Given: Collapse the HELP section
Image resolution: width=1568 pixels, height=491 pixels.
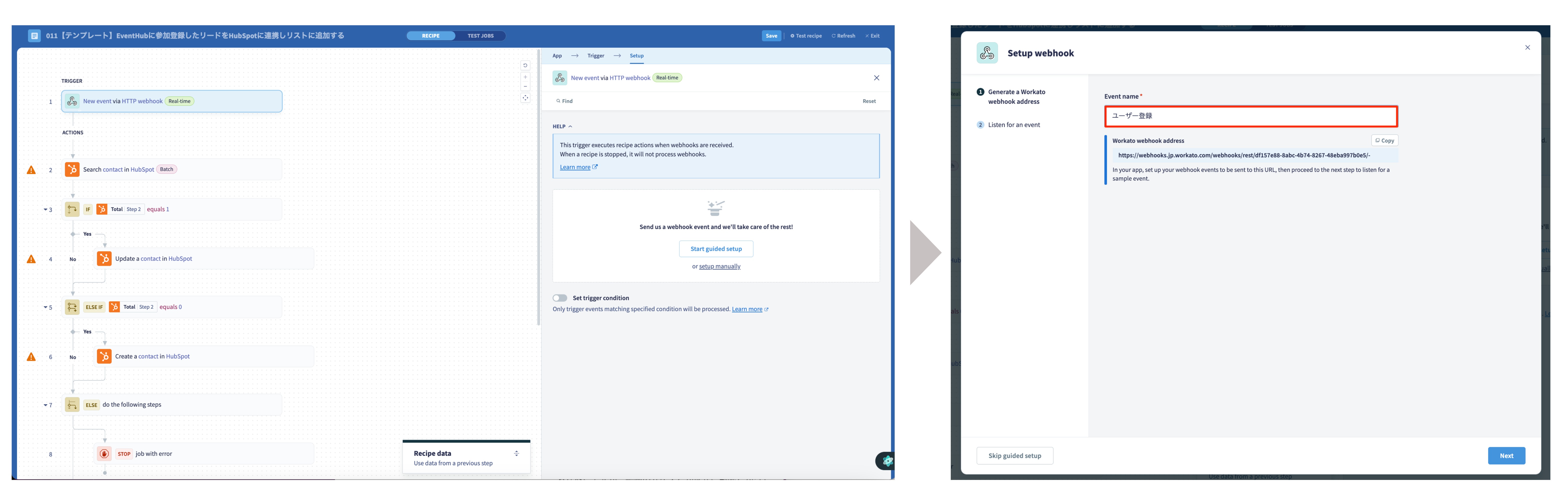Looking at the screenshot, I should [x=563, y=127].
